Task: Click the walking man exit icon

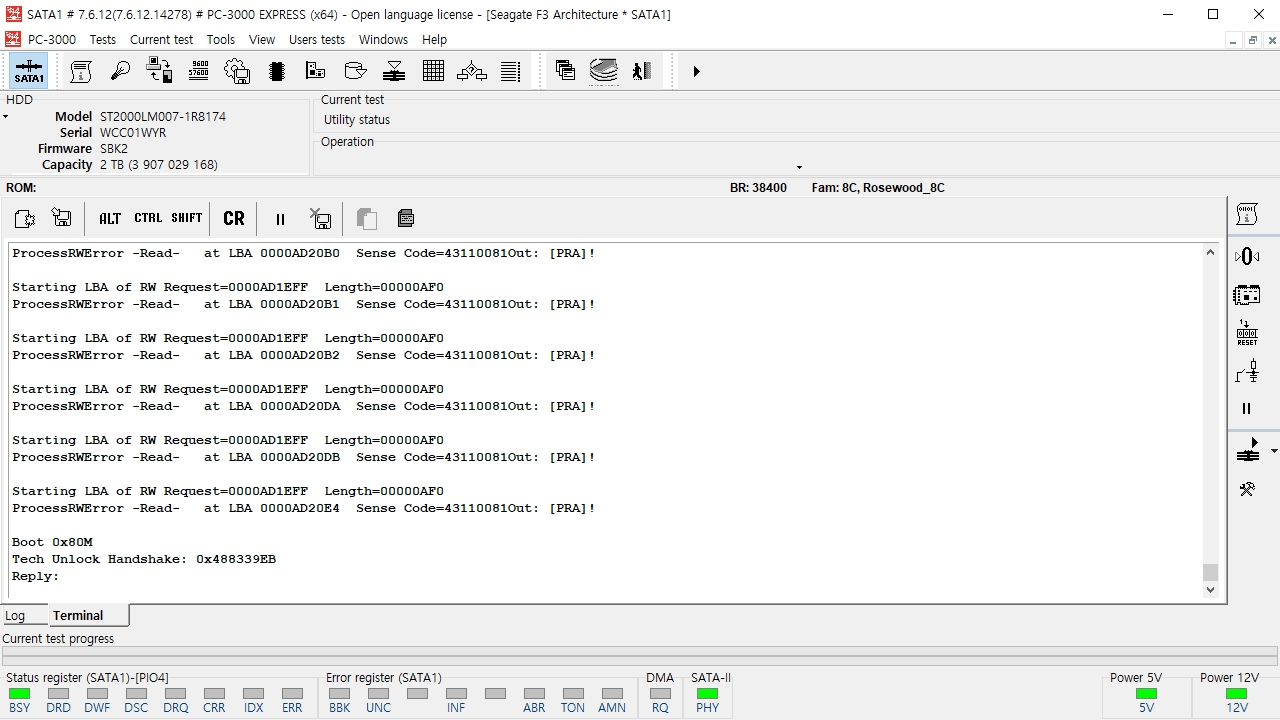Action: point(642,71)
